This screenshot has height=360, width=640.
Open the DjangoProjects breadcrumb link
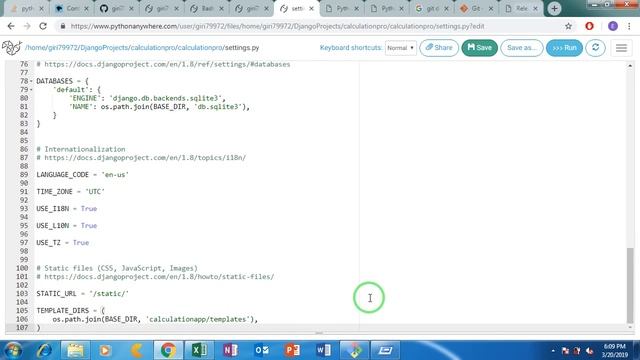[104, 48]
